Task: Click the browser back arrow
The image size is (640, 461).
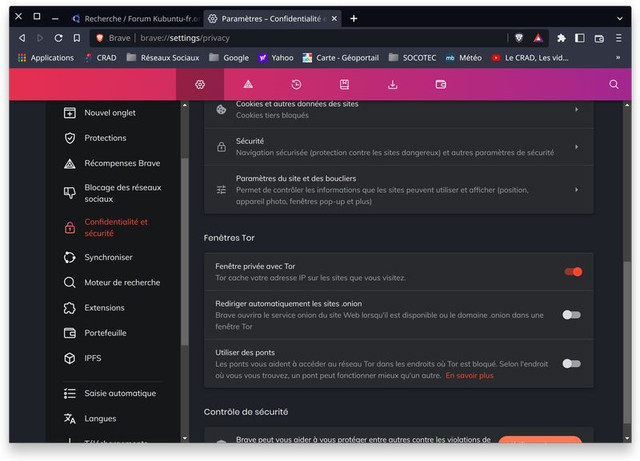Action: coord(22,38)
